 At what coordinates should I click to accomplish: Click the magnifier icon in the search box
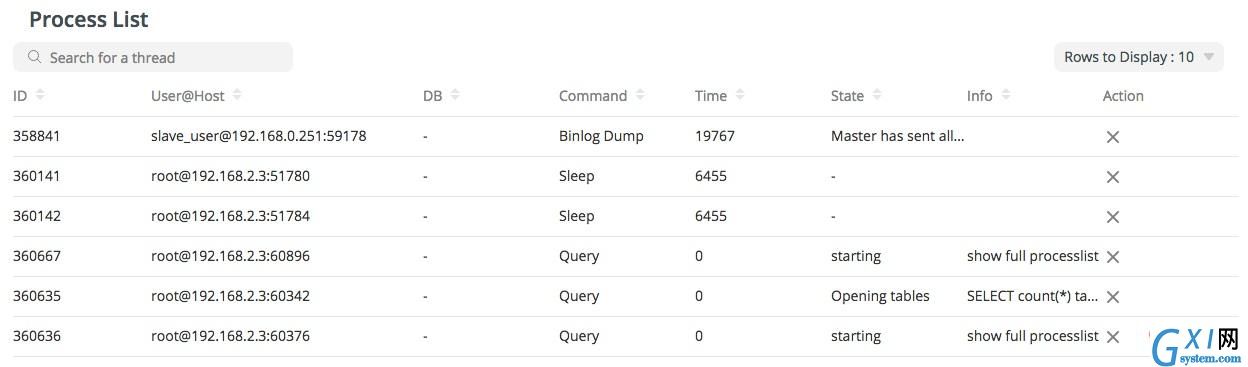pos(35,57)
